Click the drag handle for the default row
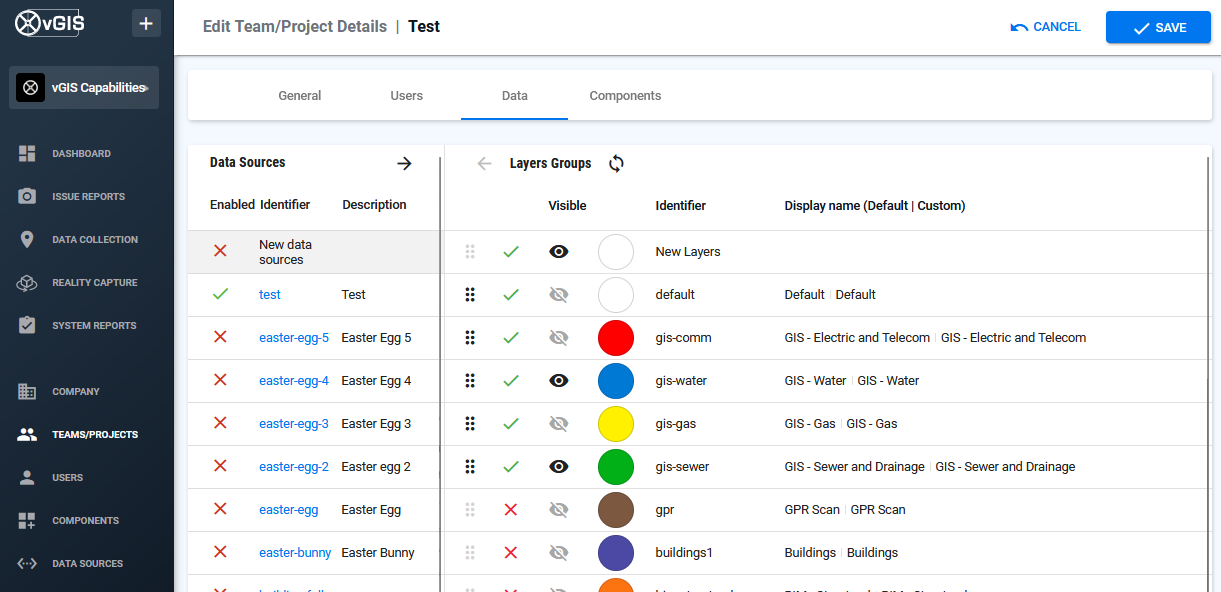 coord(470,295)
